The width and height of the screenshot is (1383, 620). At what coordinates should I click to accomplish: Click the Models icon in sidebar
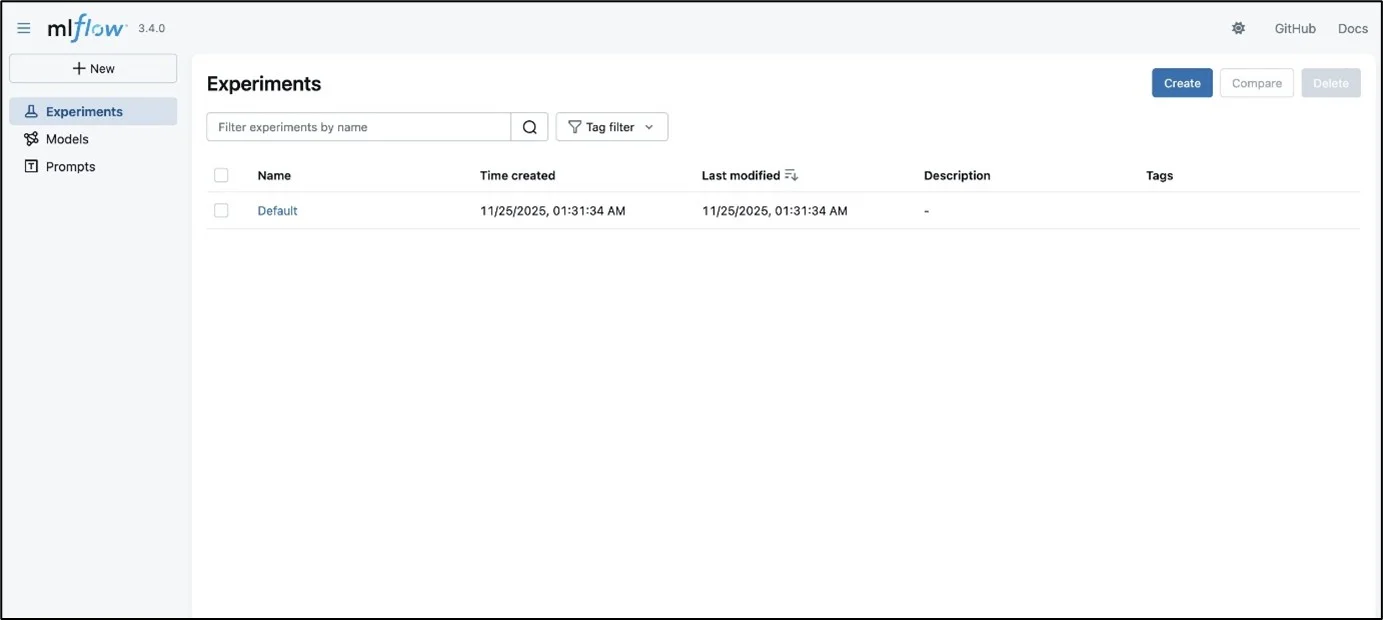(x=31, y=139)
